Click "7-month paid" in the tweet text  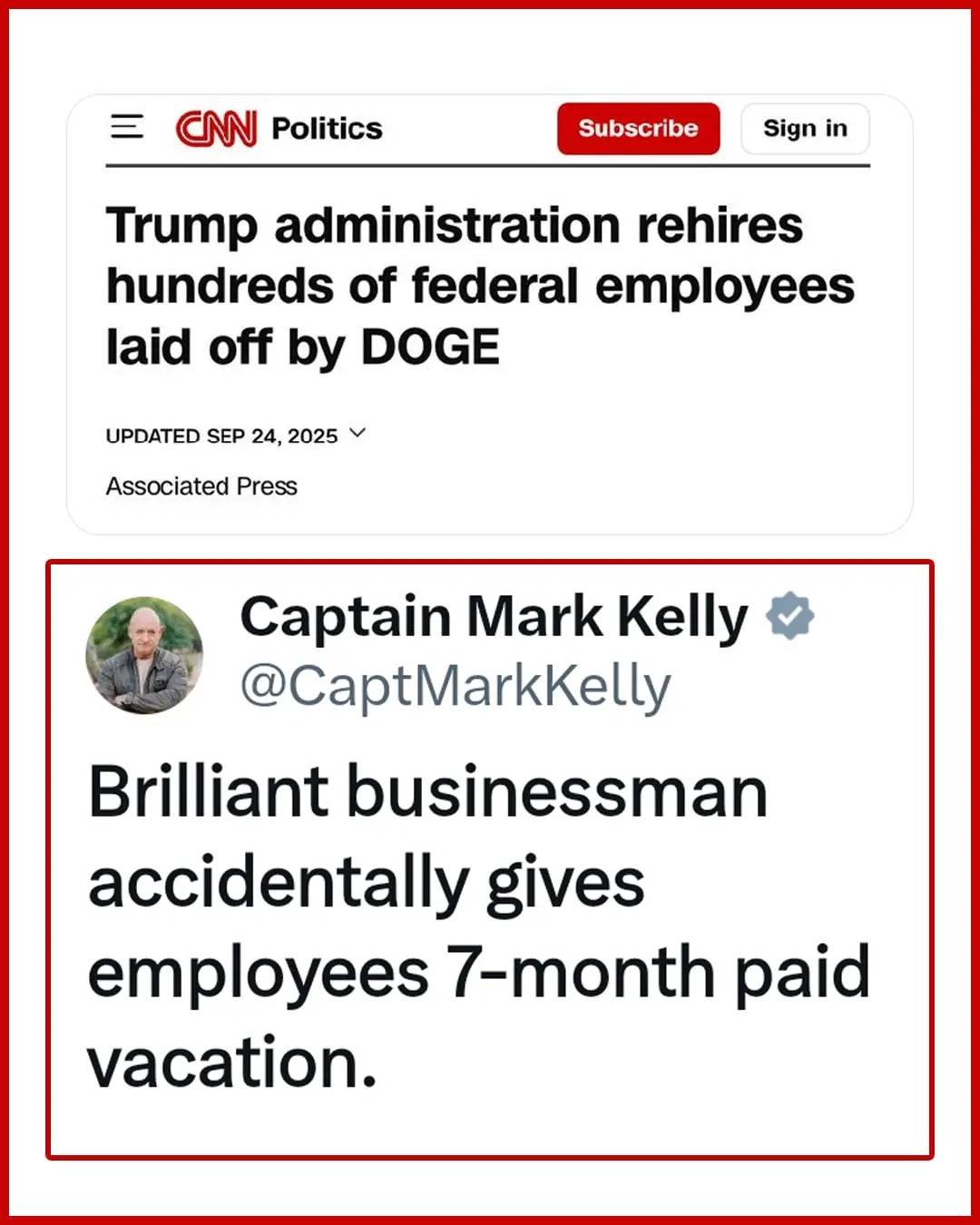tap(658, 973)
